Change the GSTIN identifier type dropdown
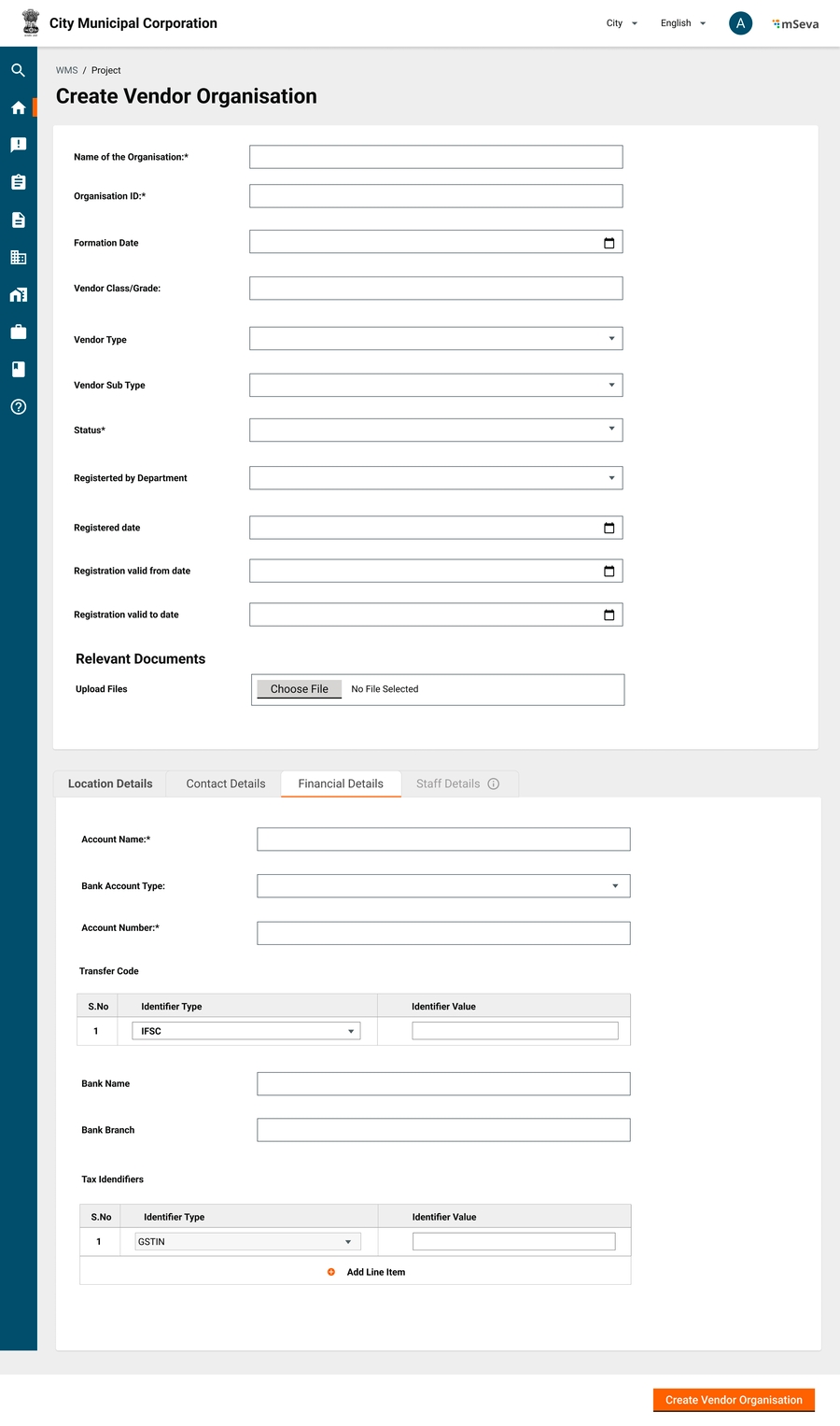Image resolution: width=840 pixels, height=1426 pixels. tap(246, 1242)
